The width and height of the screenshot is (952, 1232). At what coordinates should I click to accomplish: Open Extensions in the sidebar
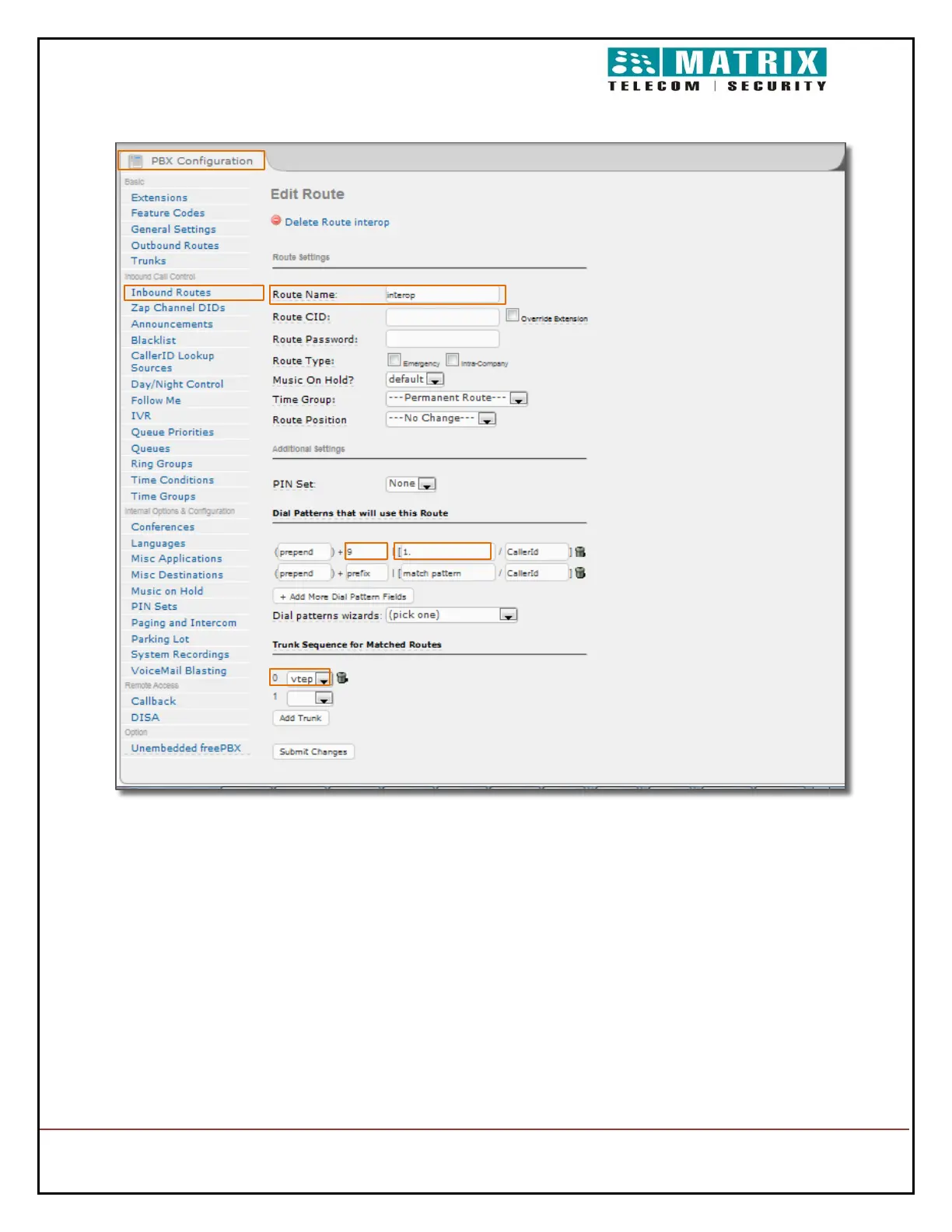[x=159, y=198]
